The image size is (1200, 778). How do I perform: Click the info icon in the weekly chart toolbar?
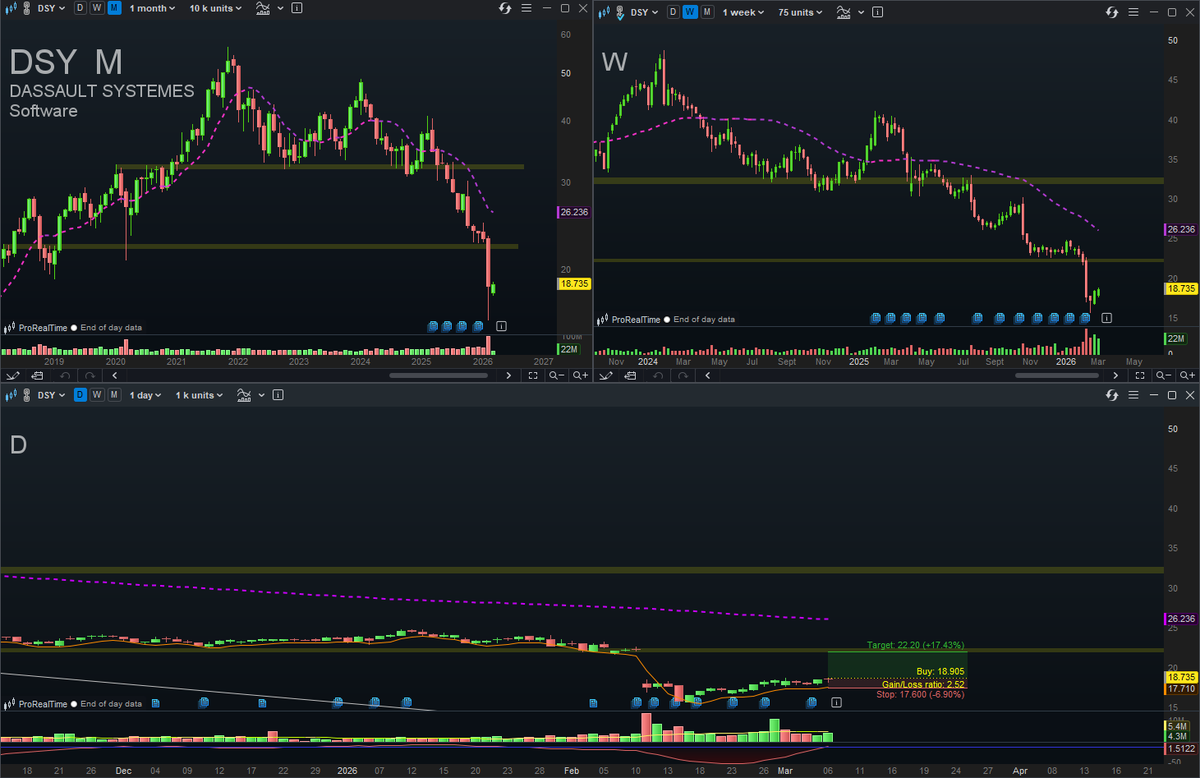(879, 13)
